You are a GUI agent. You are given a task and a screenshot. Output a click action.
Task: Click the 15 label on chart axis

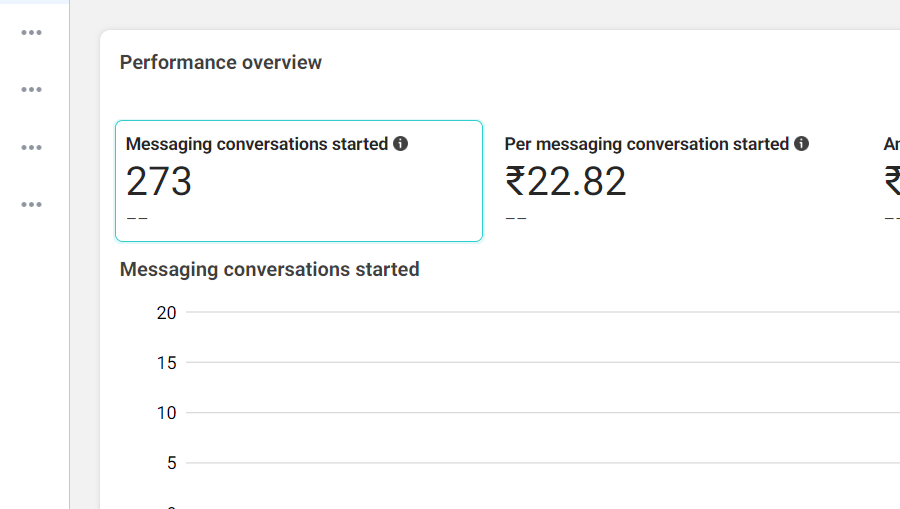coord(166,363)
